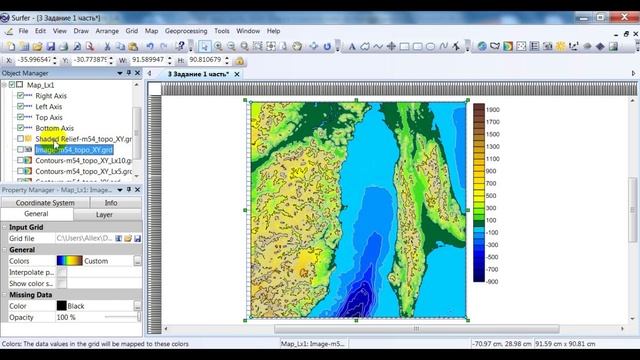Viewport: 640px width, 360px height.
Task: Click the Print toolbar icon
Action: (x=63, y=46)
